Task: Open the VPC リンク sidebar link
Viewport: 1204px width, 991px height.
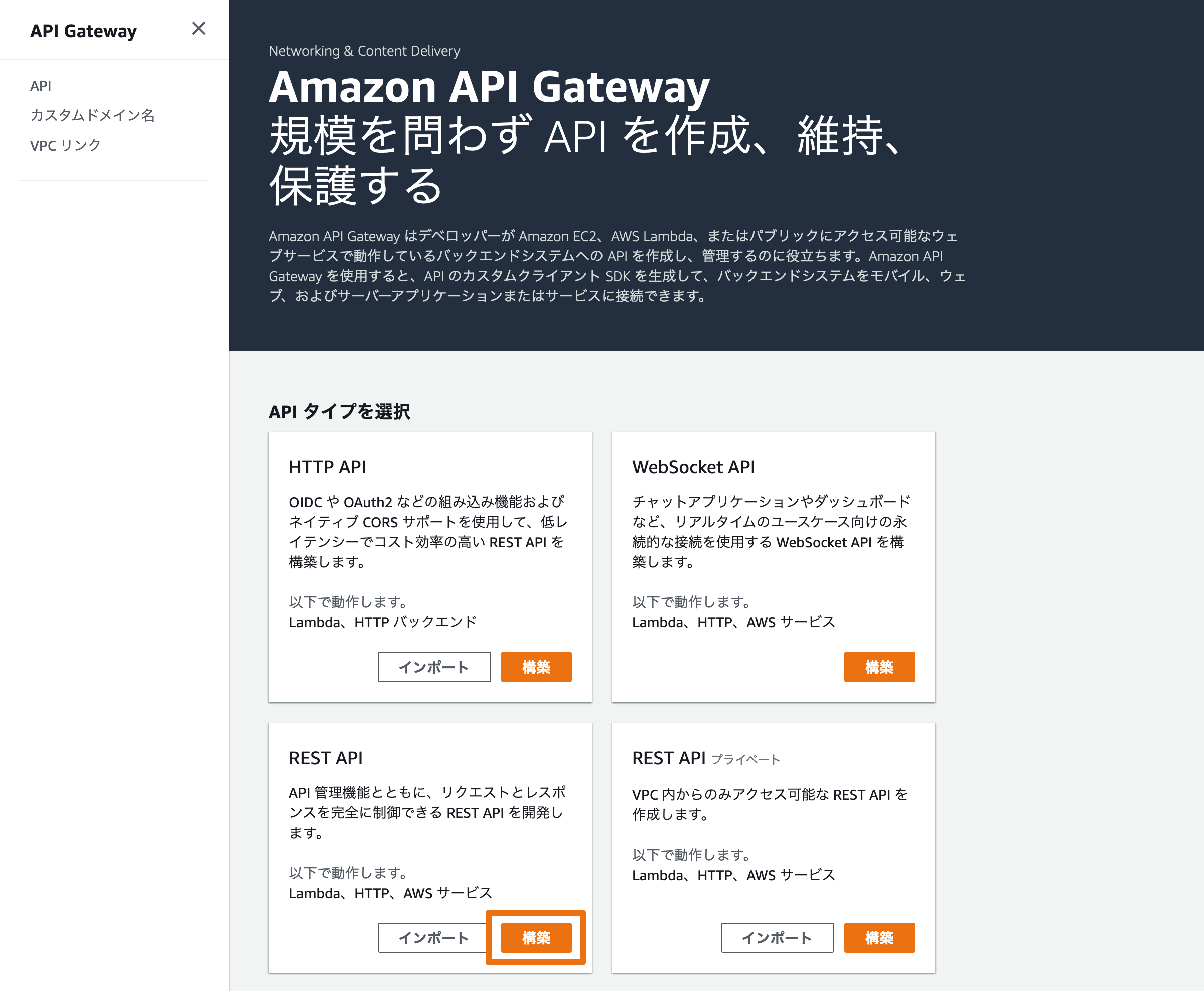Action: [x=65, y=145]
